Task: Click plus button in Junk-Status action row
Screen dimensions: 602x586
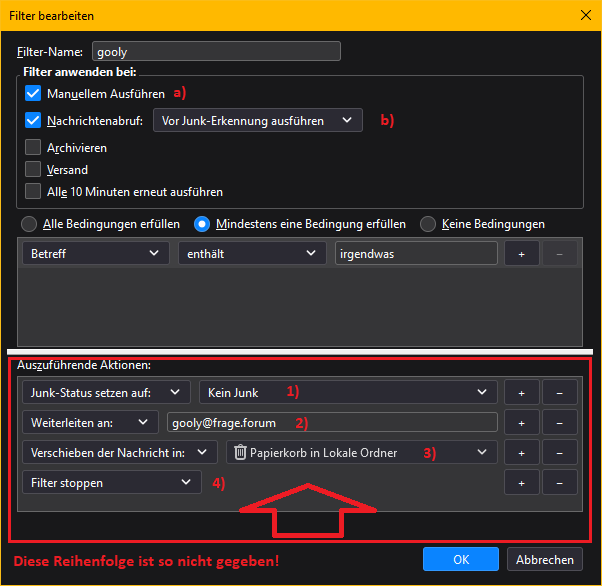Action: (521, 393)
